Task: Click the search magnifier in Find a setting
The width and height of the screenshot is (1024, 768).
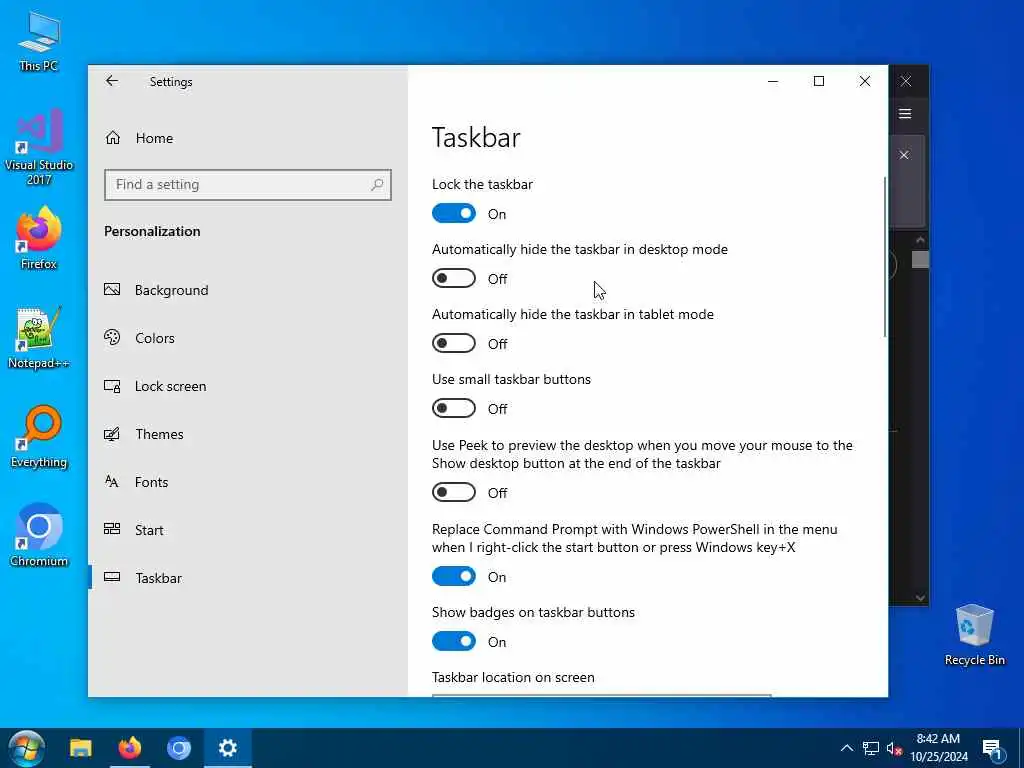Action: point(377,185)
